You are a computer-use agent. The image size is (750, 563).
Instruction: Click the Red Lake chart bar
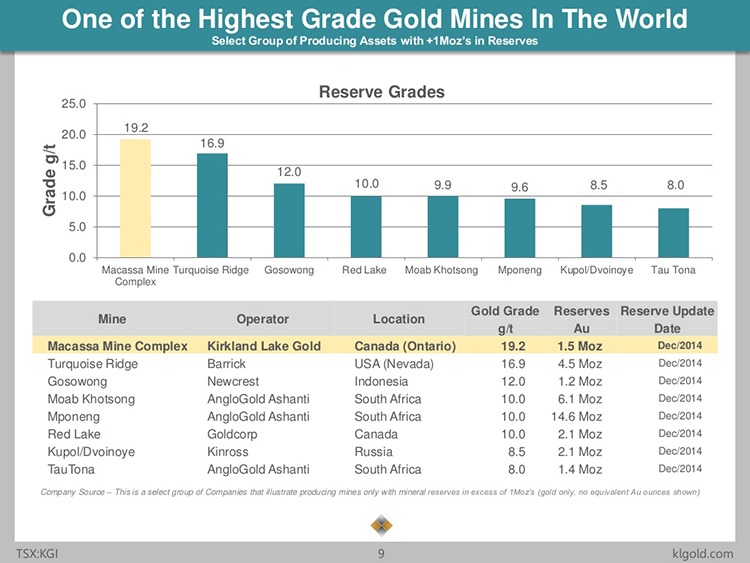[366, 227]
